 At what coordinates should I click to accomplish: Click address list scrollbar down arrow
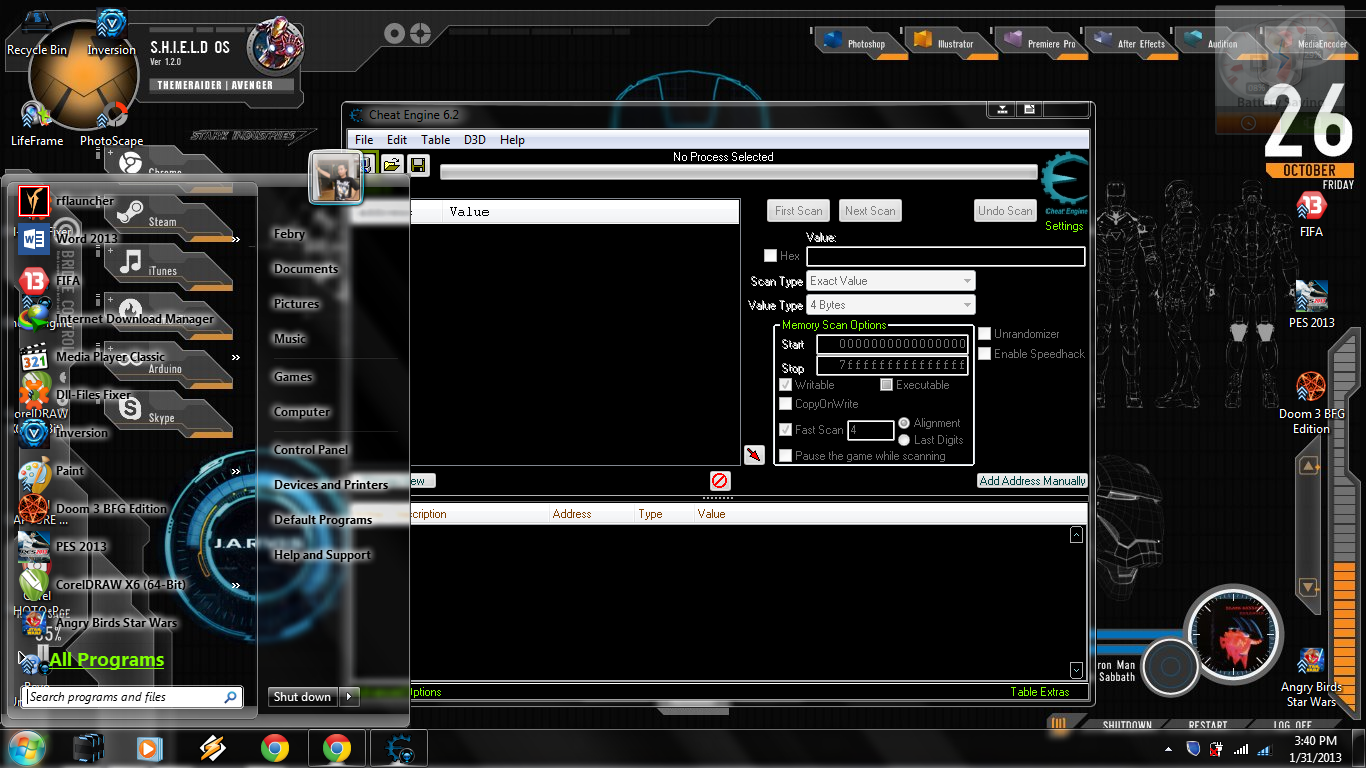point(1076,670)
